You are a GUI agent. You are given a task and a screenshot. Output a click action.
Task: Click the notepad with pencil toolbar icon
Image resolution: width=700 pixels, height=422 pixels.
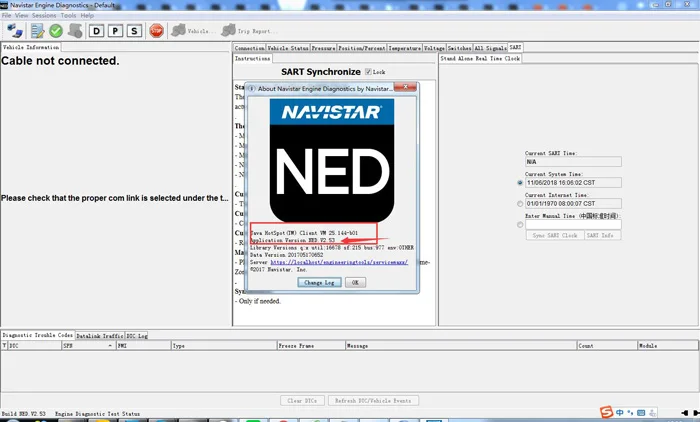point(37,31)
